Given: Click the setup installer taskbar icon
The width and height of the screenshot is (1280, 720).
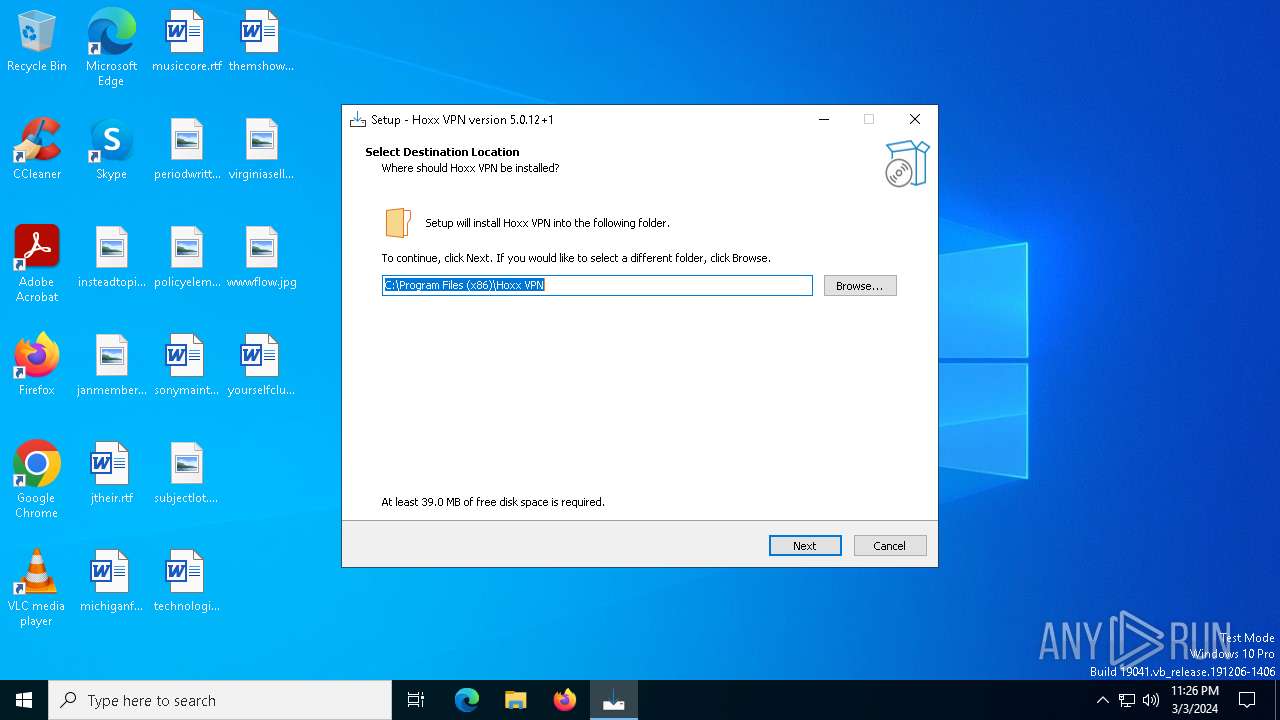Looking at the screenshot, I should click(614, 700).
